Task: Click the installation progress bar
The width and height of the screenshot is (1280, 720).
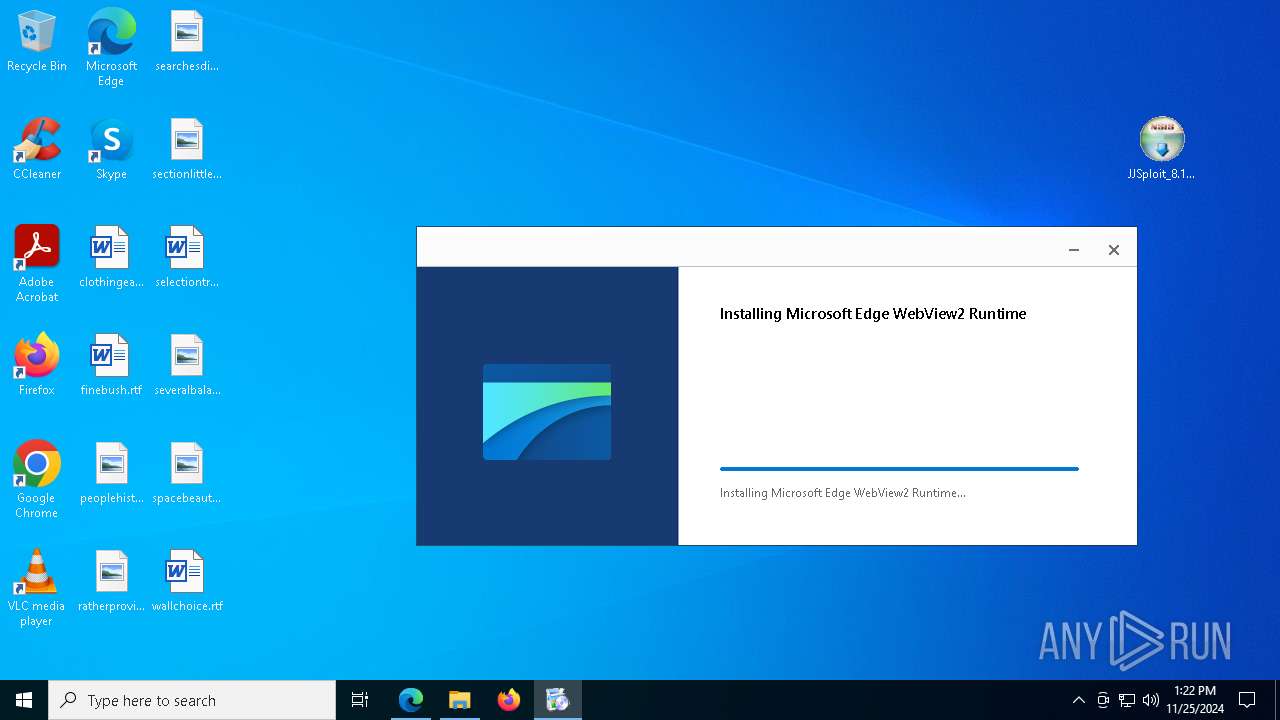Action: pyautogui.click(x=899, y=468)
